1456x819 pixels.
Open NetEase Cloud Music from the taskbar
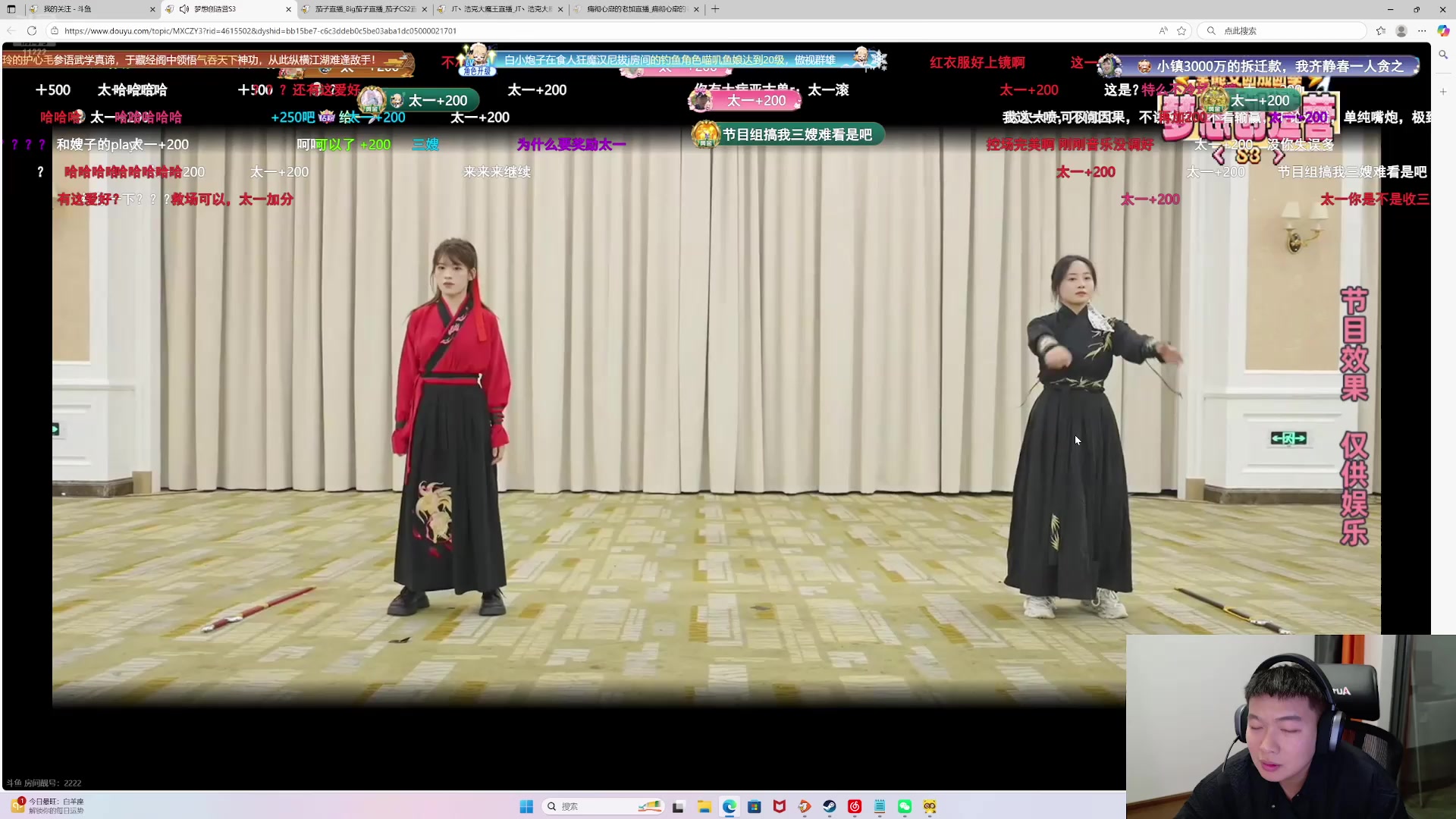pyautogui.click(x=855, y=806)
